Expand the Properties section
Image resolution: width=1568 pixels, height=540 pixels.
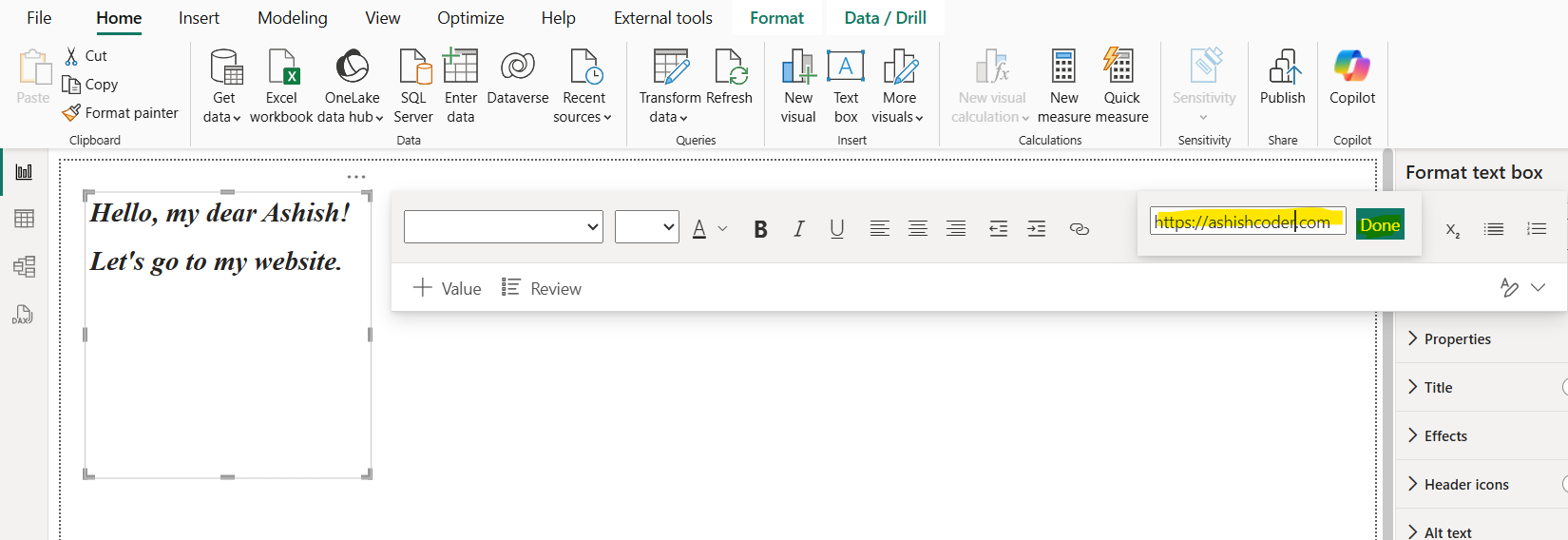[1457, 339]
